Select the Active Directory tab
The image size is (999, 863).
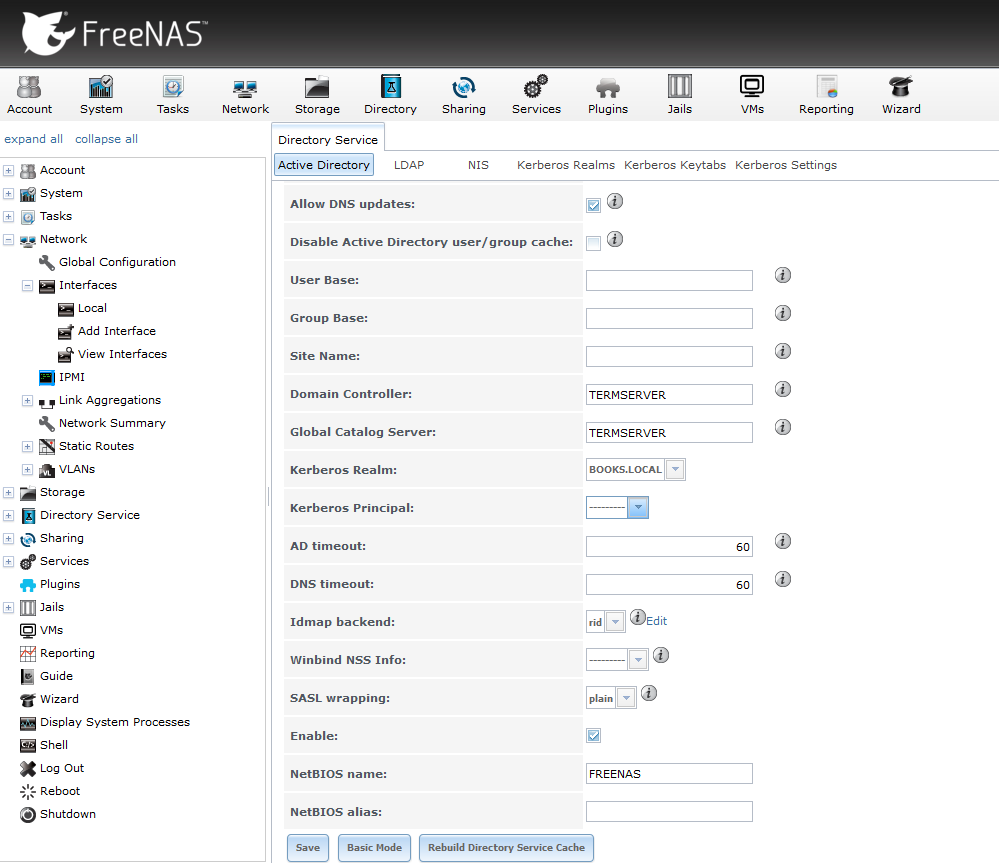[x=324, y=165]
